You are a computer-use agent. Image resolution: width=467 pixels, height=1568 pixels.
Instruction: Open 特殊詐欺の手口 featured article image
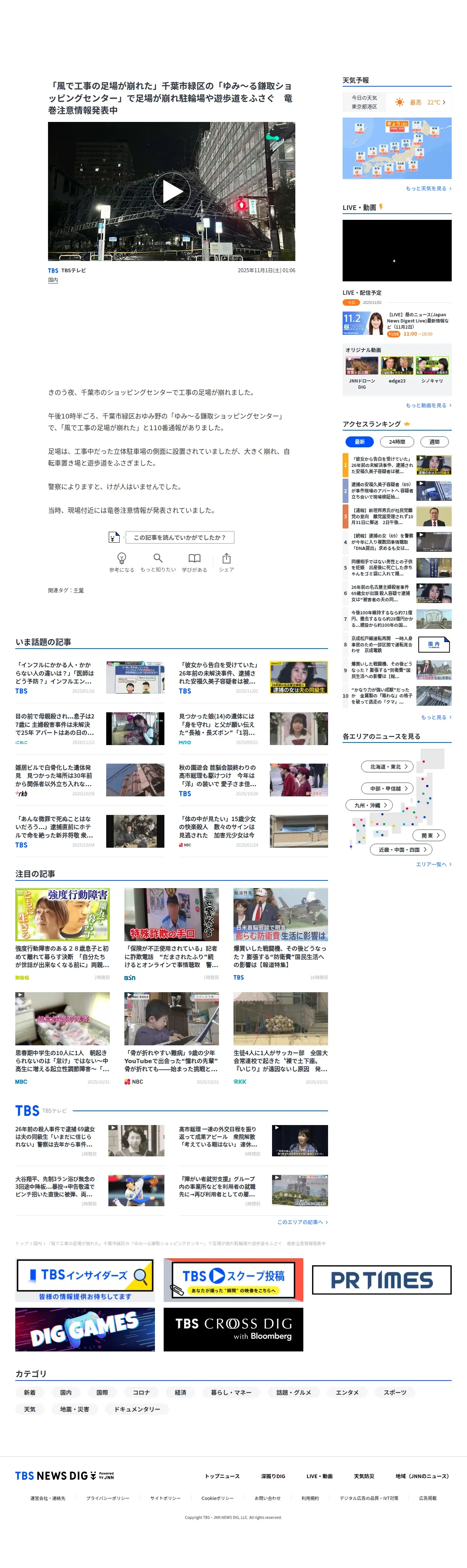[171, 915]
